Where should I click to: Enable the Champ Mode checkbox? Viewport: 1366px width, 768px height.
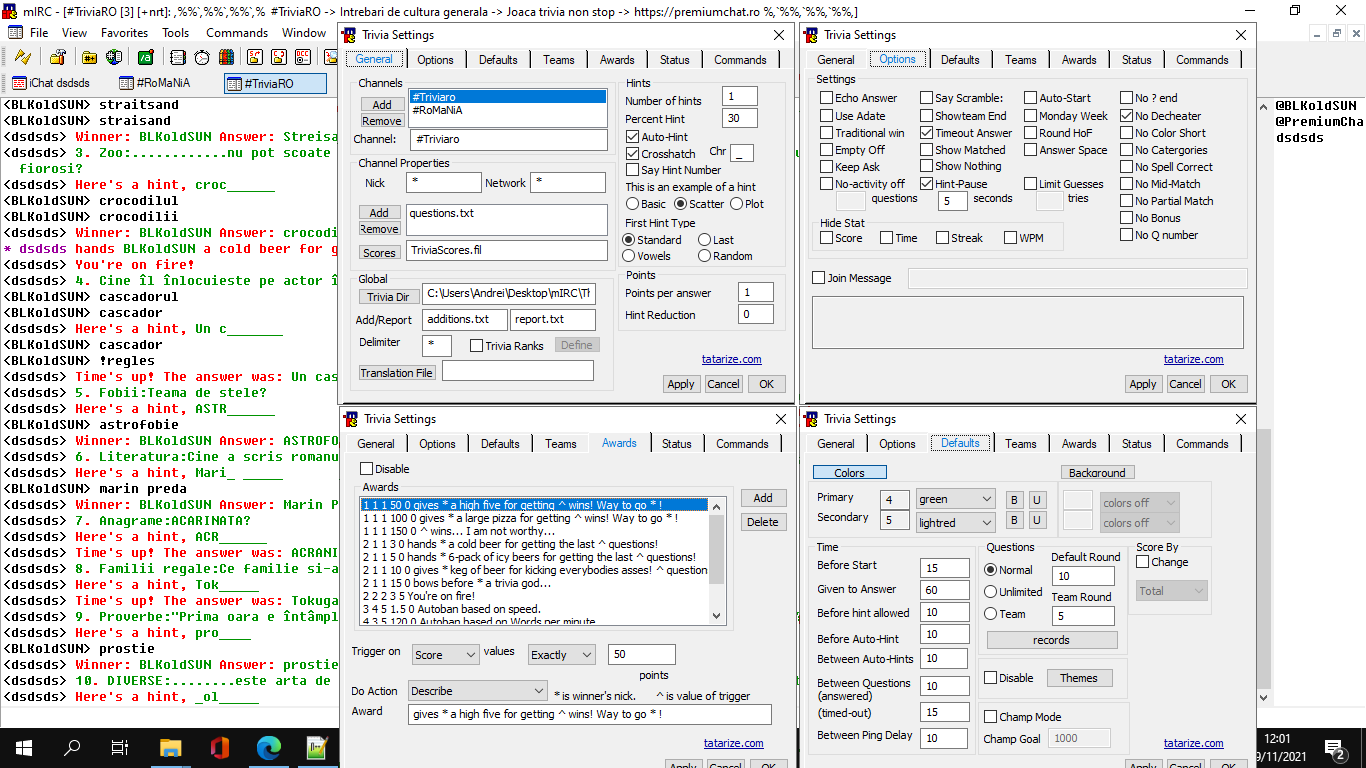coord(991,717)
